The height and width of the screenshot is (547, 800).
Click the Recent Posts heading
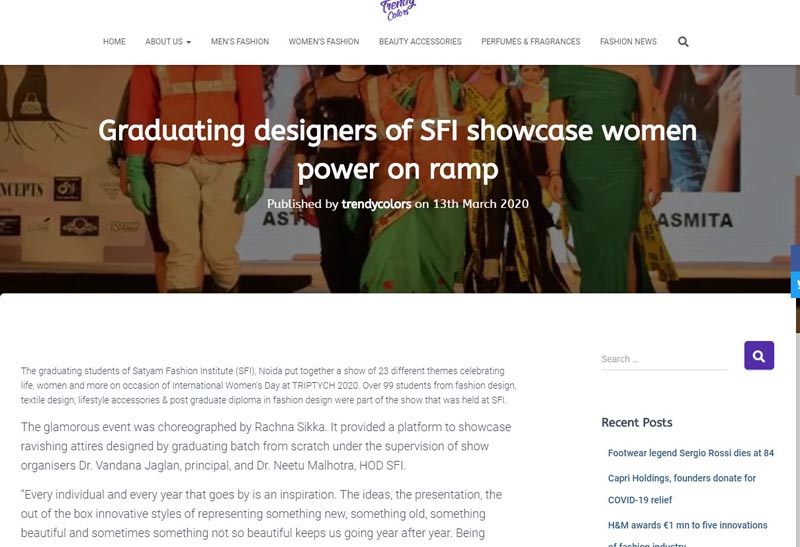(636, 422)
